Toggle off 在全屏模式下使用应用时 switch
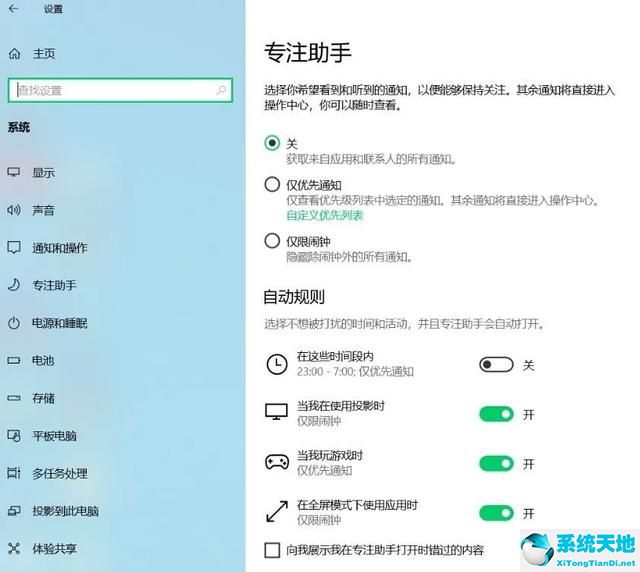Viewport: 640px width, 572px height. click(496, 513)
